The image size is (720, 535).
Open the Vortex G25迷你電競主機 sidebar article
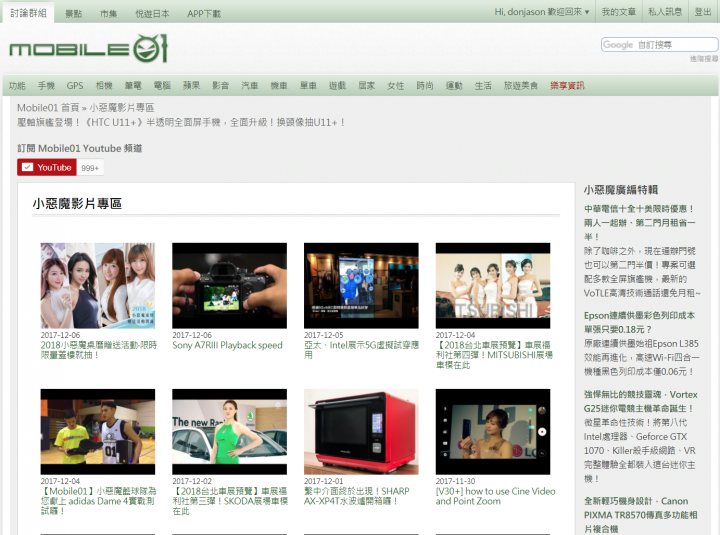pos(641,401)
